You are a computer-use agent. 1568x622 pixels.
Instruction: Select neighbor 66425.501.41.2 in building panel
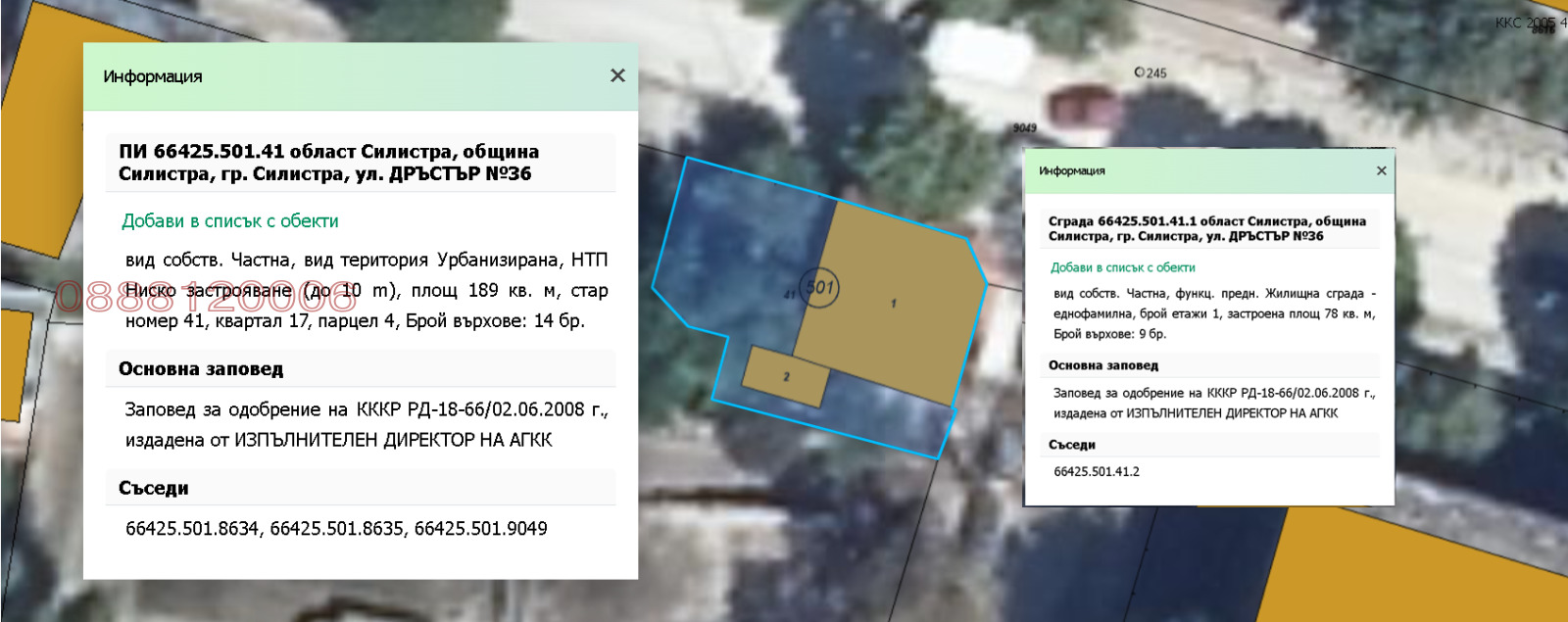click(x=1096, y=471)
